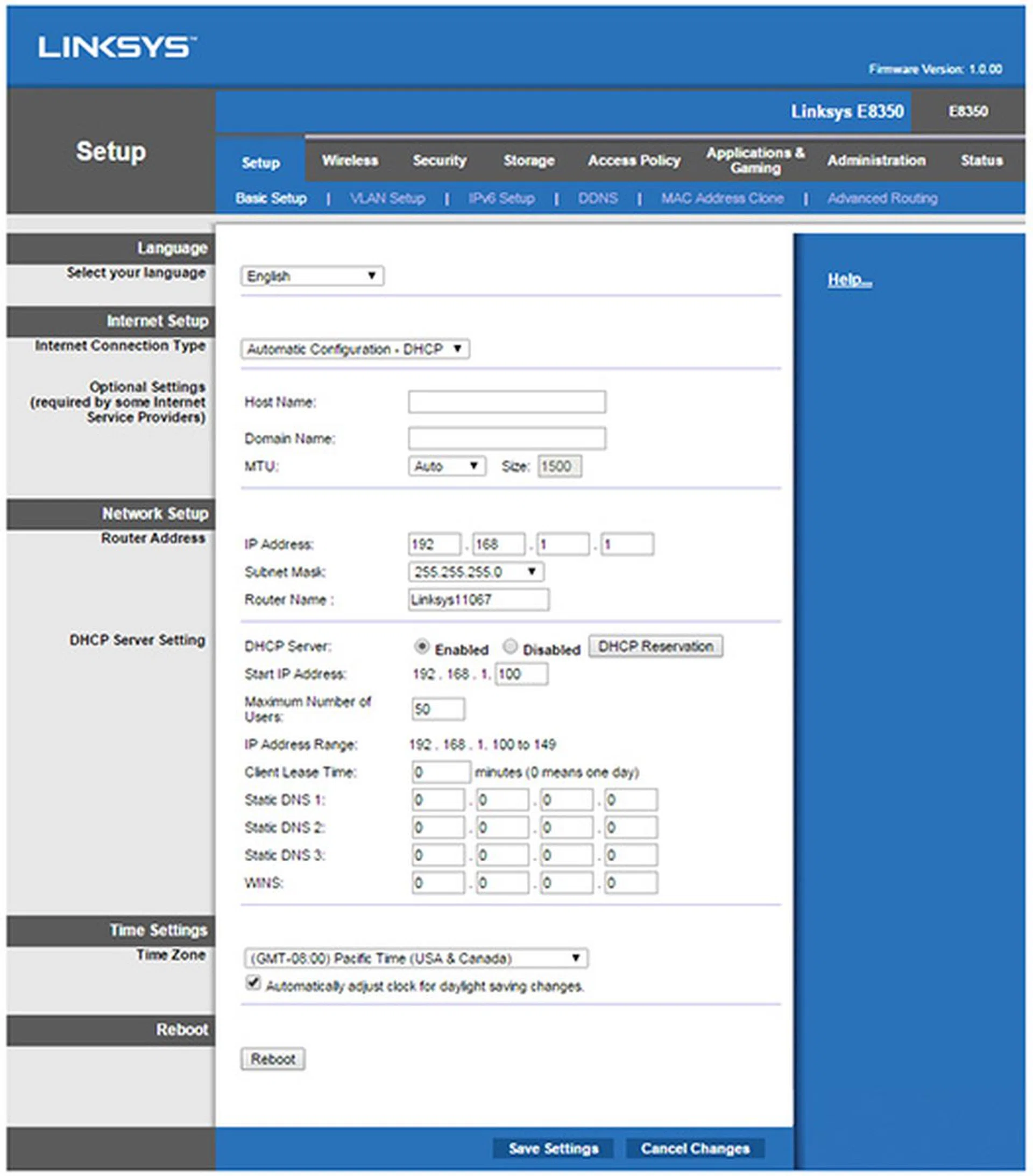Change the Time Zone selection
The width and height of the screenshot is (1033, 1176).
(x=415, y=958)
